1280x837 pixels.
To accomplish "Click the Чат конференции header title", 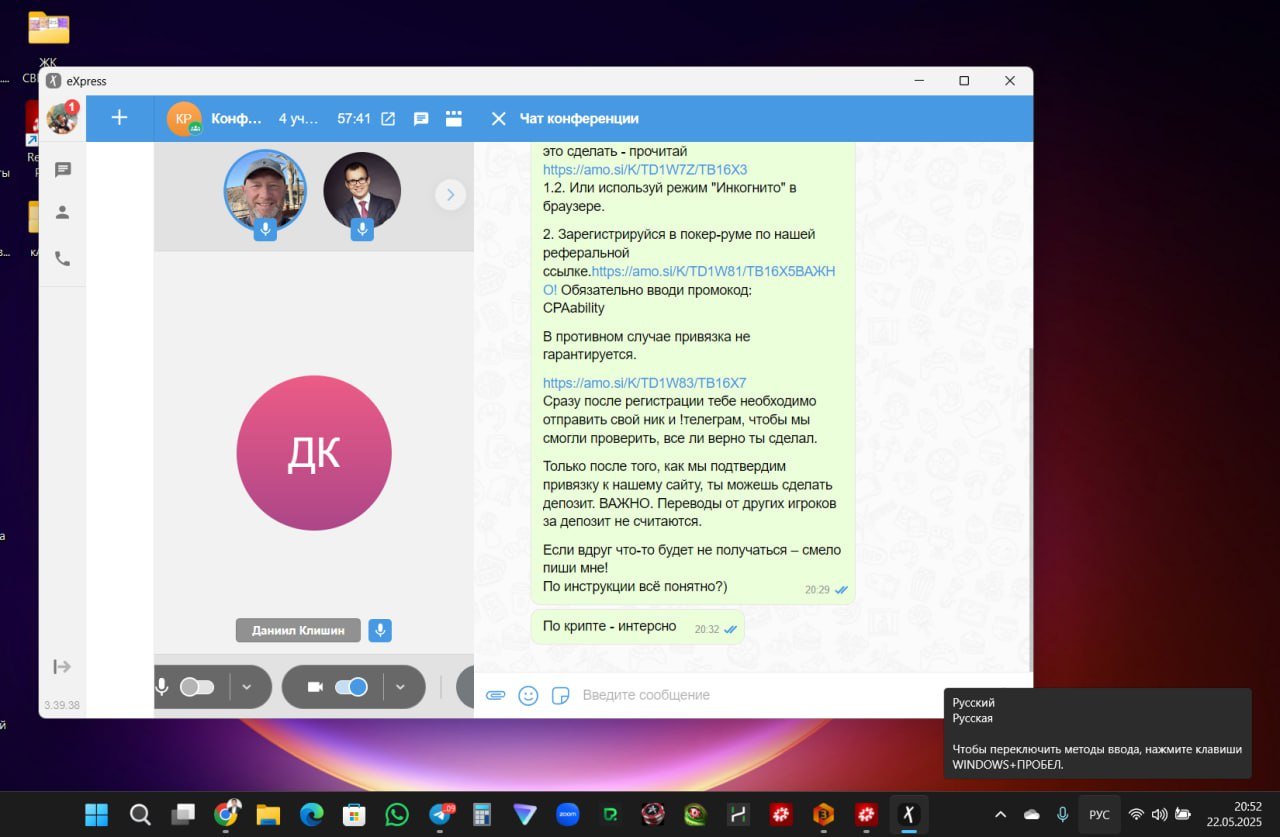I will pyautogui.click(x=579, y=119).
